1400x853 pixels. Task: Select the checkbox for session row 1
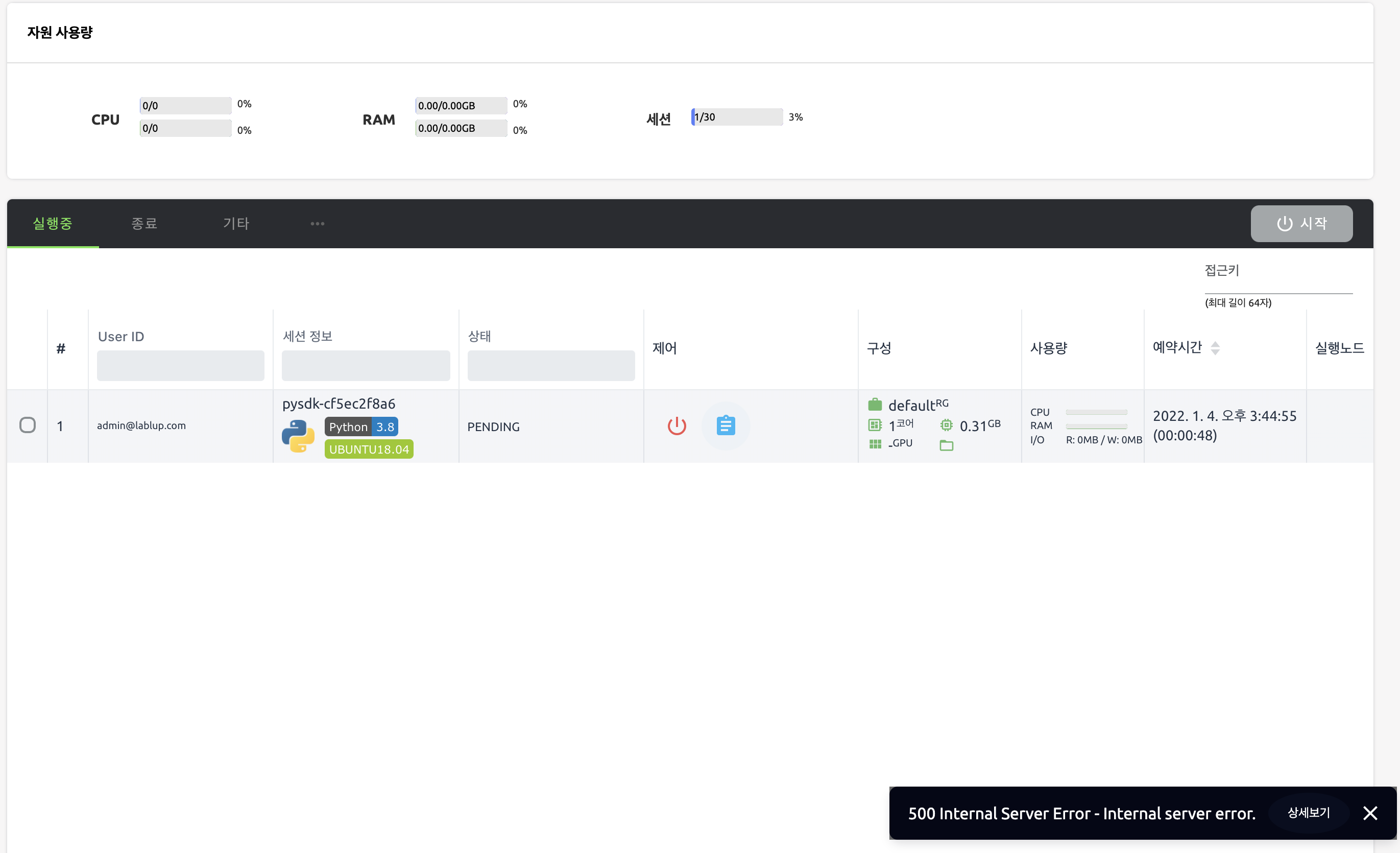(x=28, y=425)
